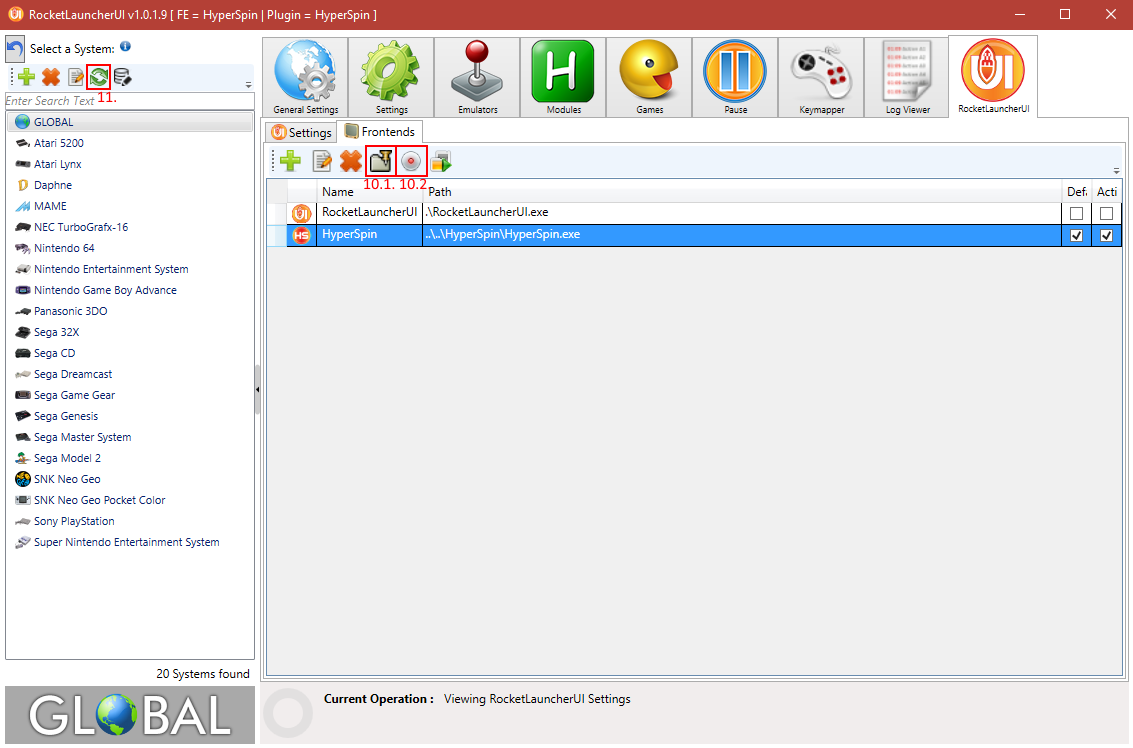Click the Def. column header
Screen dimensions: 1133x748
tap(1077, 192)
